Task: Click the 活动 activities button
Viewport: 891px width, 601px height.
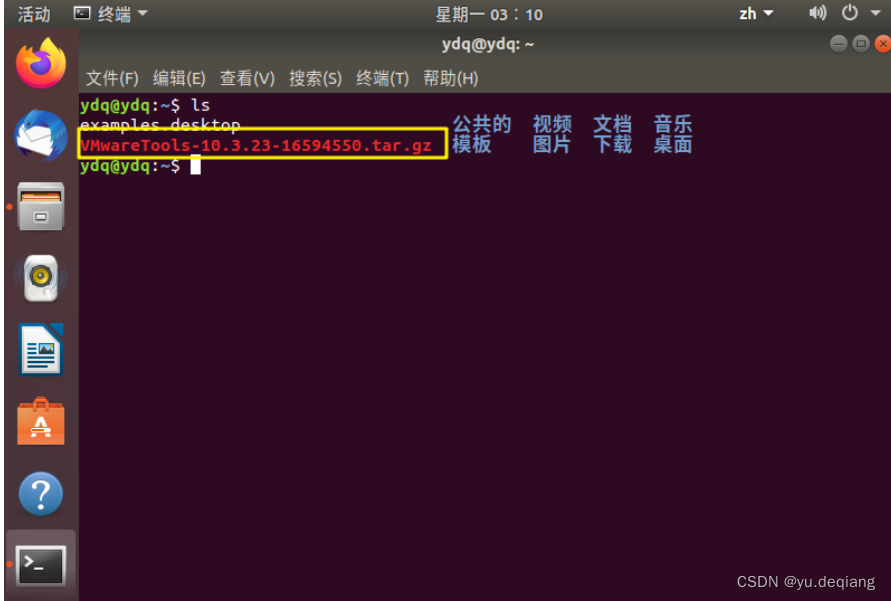Action: coord(34,14)
